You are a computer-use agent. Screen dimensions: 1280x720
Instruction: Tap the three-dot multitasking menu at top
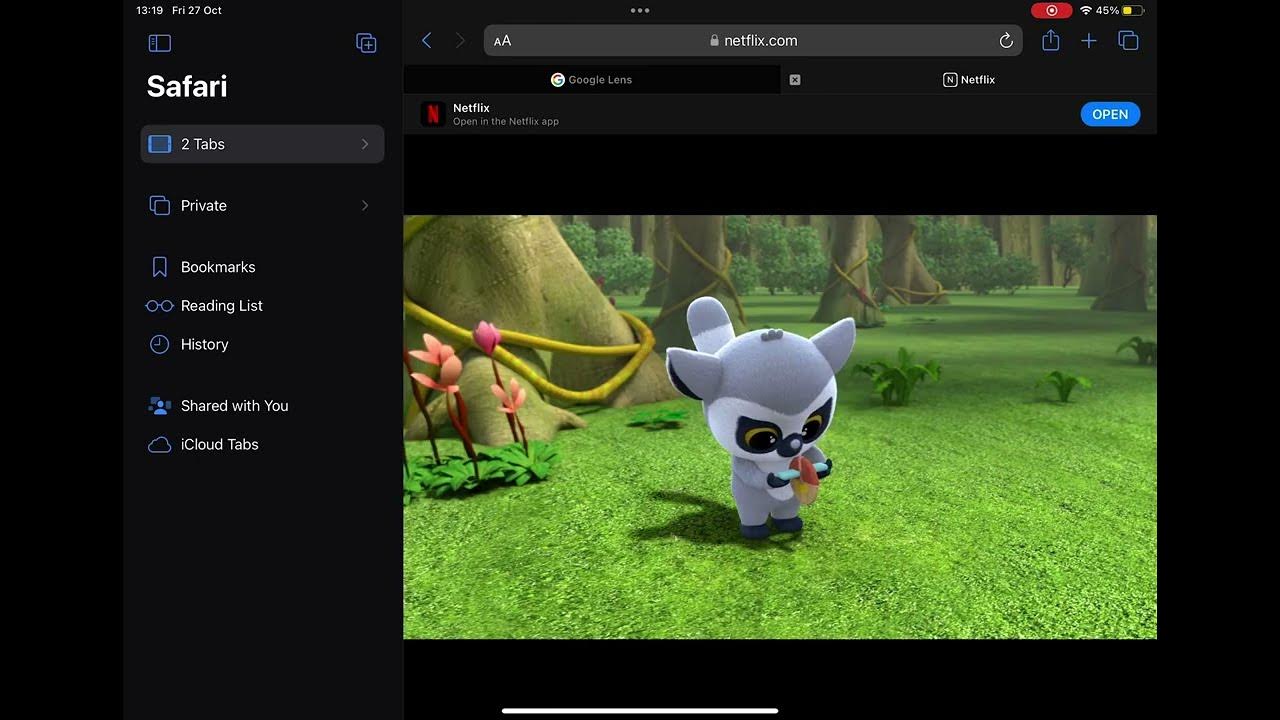(640, 10)
